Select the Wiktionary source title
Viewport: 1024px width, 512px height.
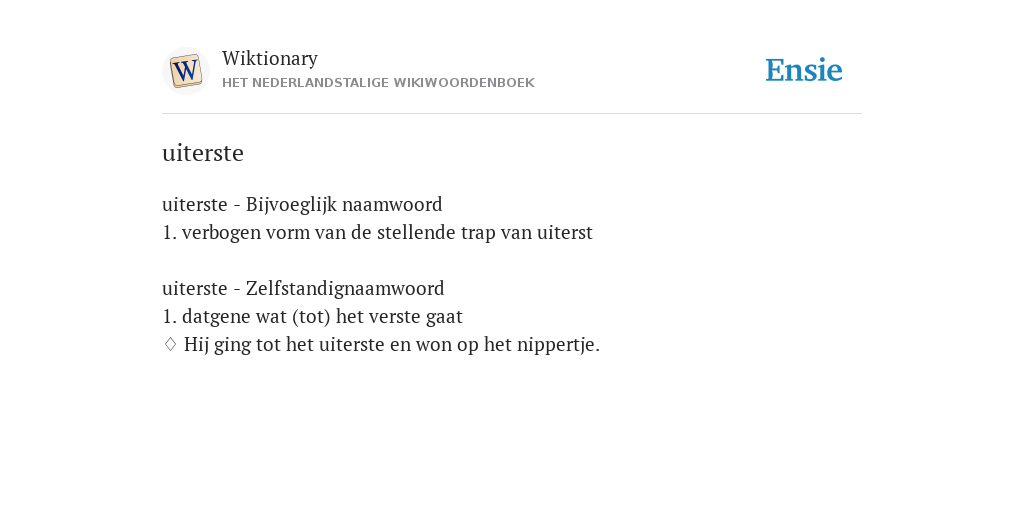click(270, 58)
